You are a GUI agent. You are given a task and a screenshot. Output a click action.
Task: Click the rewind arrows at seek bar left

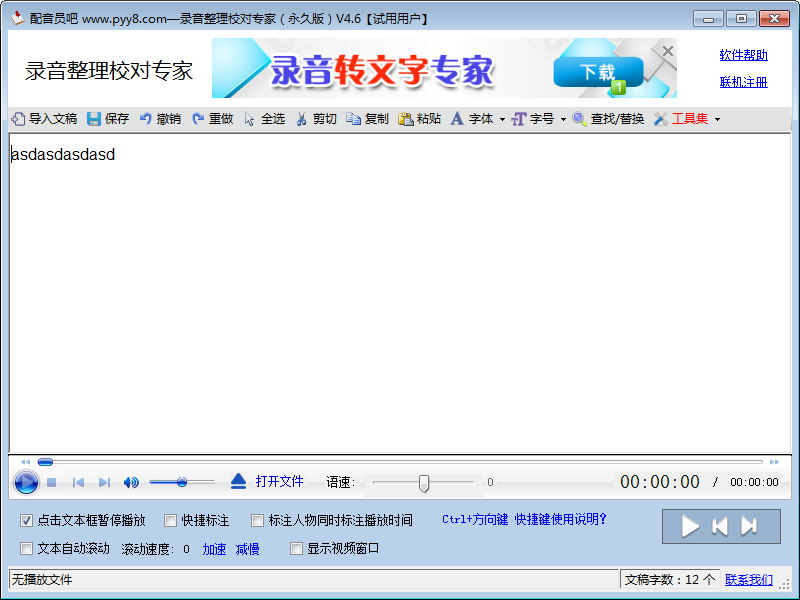[26, 462]
